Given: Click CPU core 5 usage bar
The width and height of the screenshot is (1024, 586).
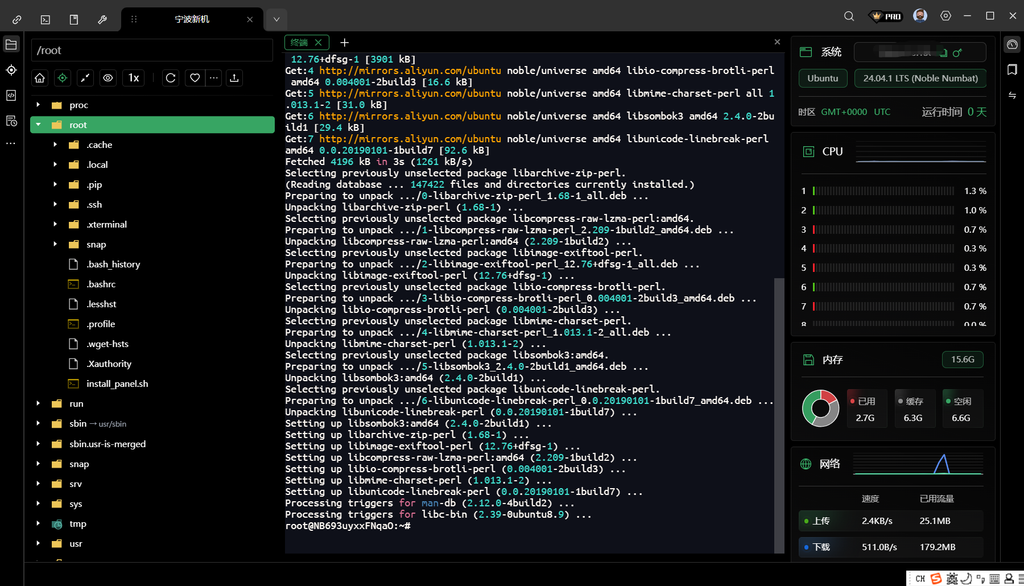Looking at the screenshot, I should tap(883, 268).
